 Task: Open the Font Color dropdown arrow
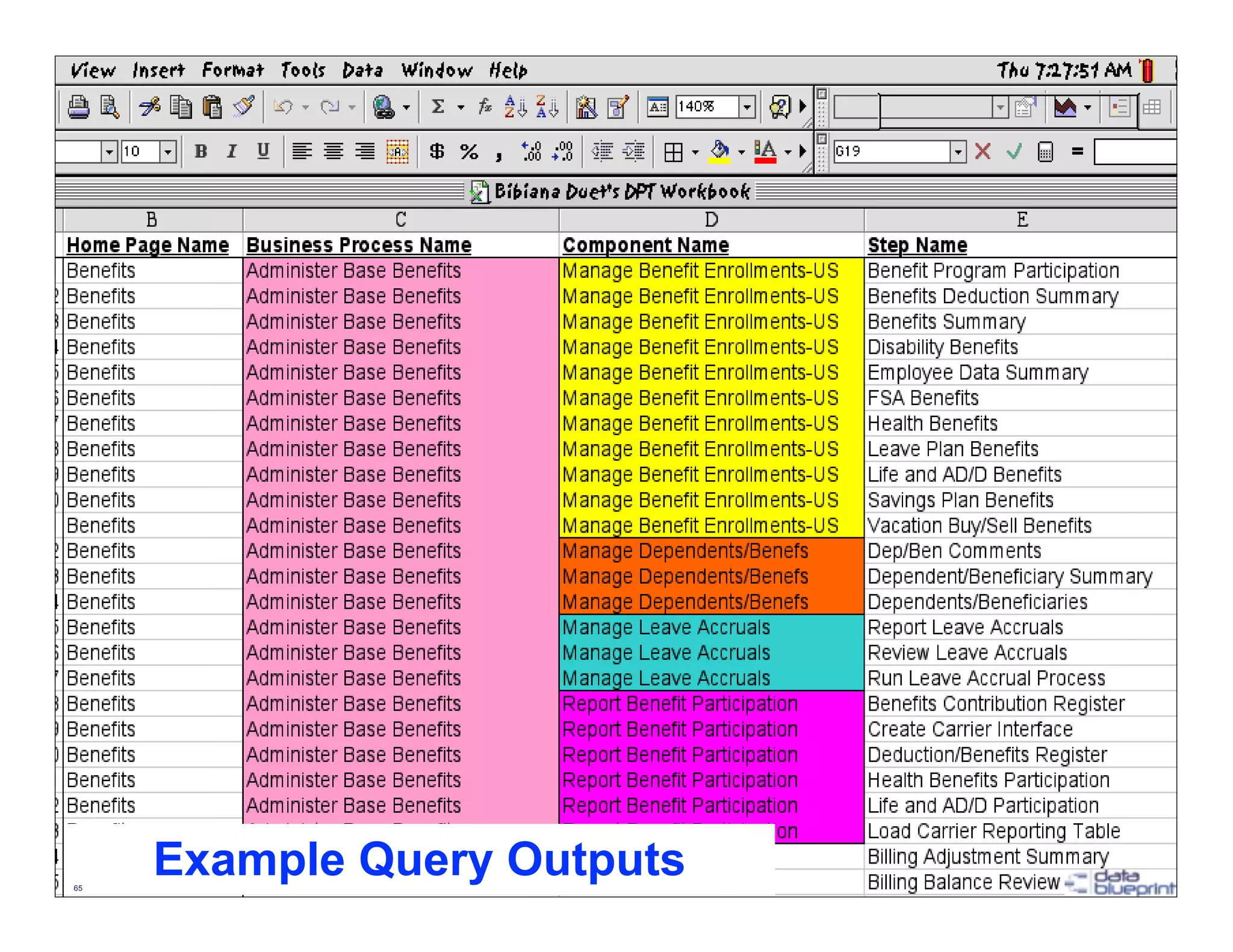787,152
